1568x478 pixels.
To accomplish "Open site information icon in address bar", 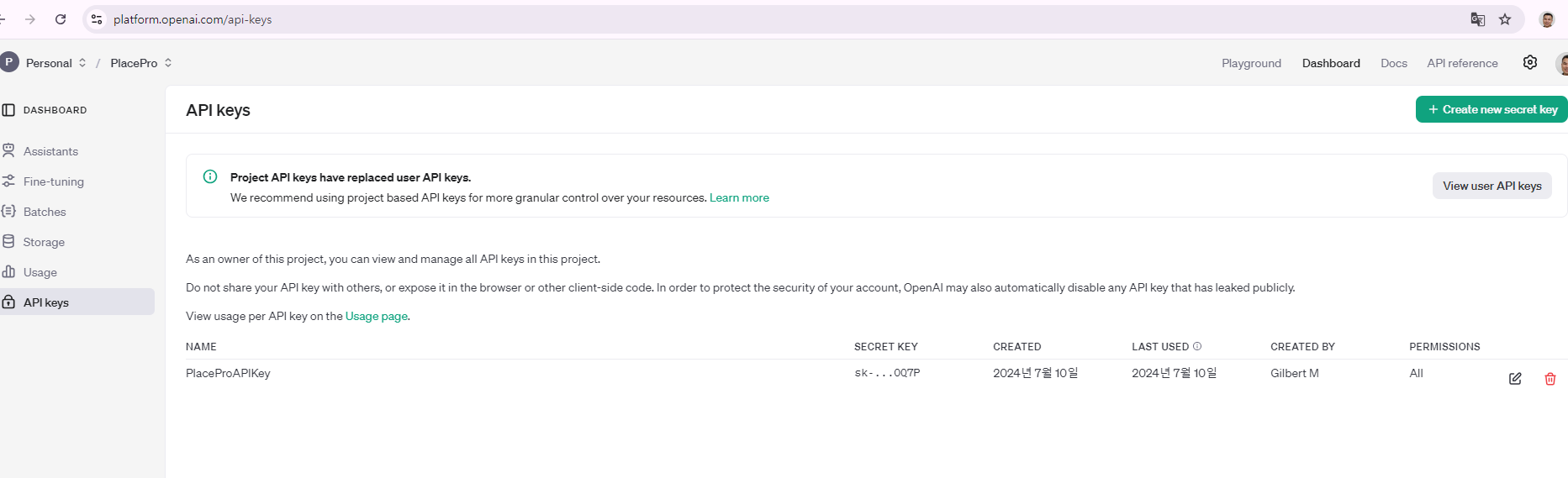I will click(97, 19).
